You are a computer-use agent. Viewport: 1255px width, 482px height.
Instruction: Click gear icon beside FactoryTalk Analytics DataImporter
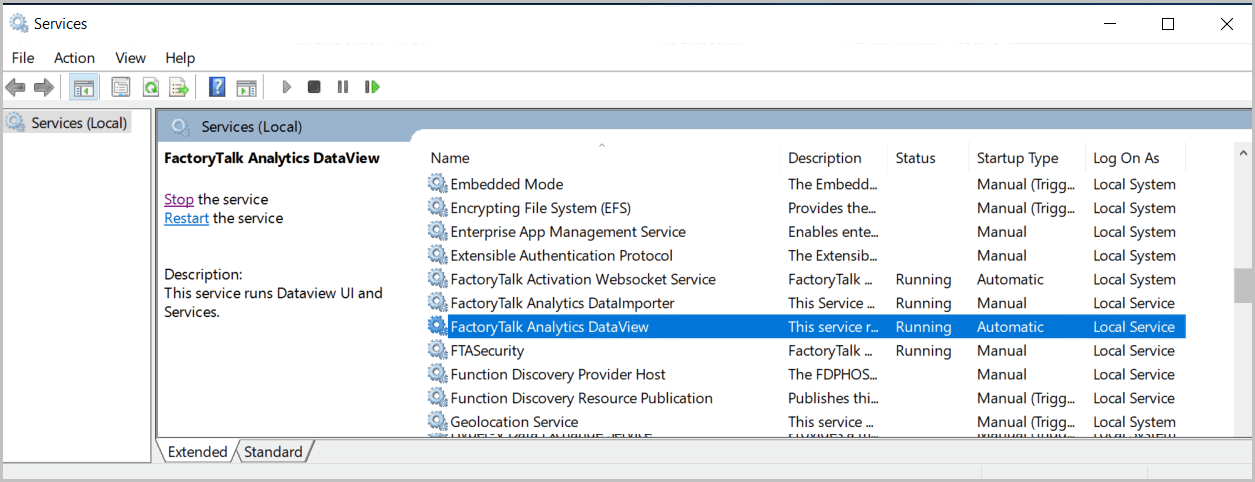click(437, 303)
